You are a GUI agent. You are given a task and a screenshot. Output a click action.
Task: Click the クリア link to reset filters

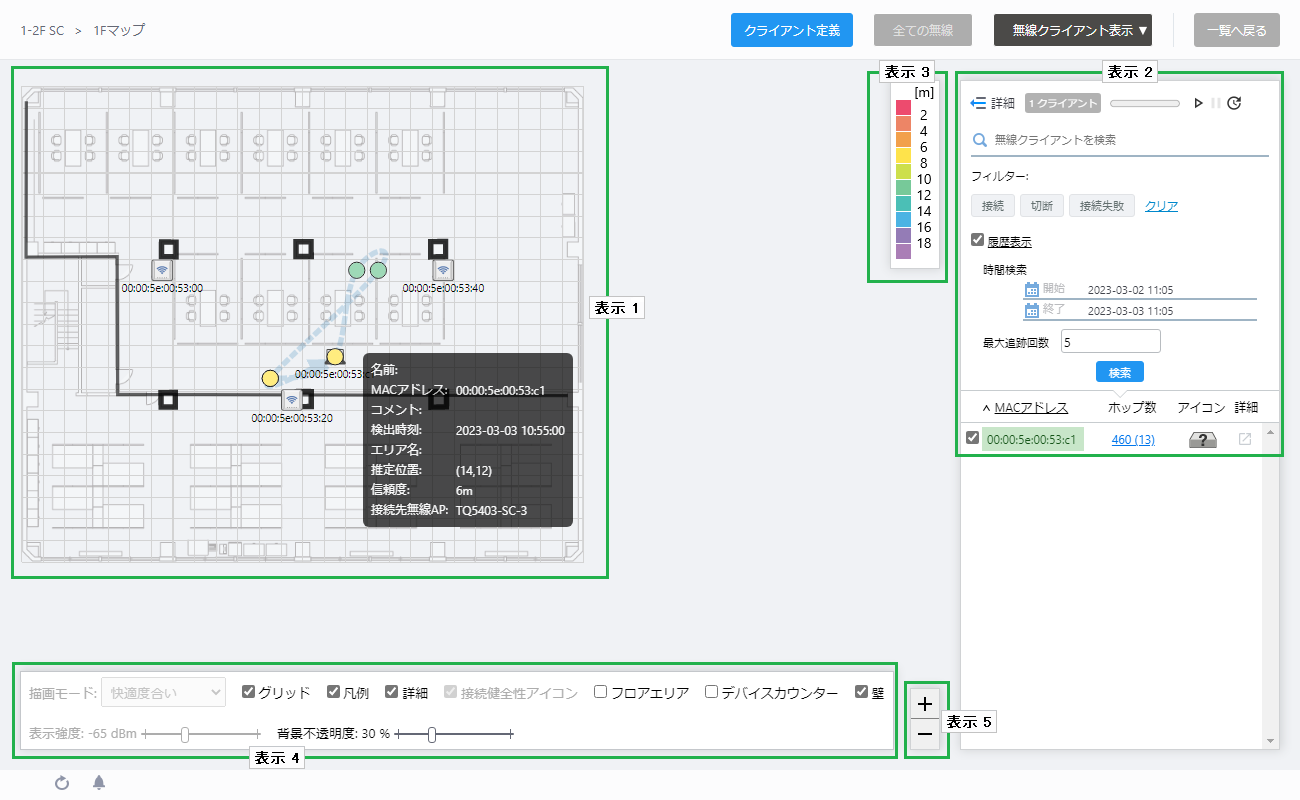[x=1161, y=206]
